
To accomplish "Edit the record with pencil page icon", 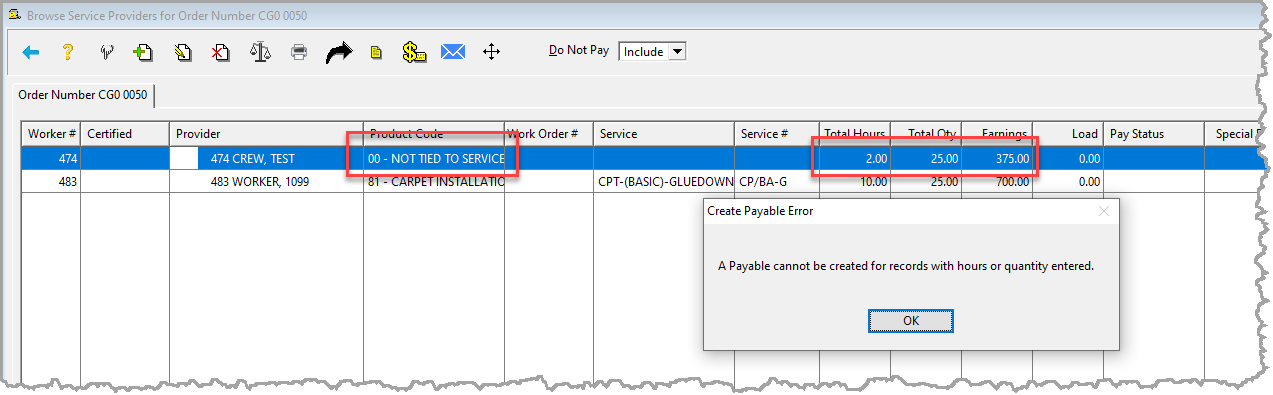I will tap(183, 52).
